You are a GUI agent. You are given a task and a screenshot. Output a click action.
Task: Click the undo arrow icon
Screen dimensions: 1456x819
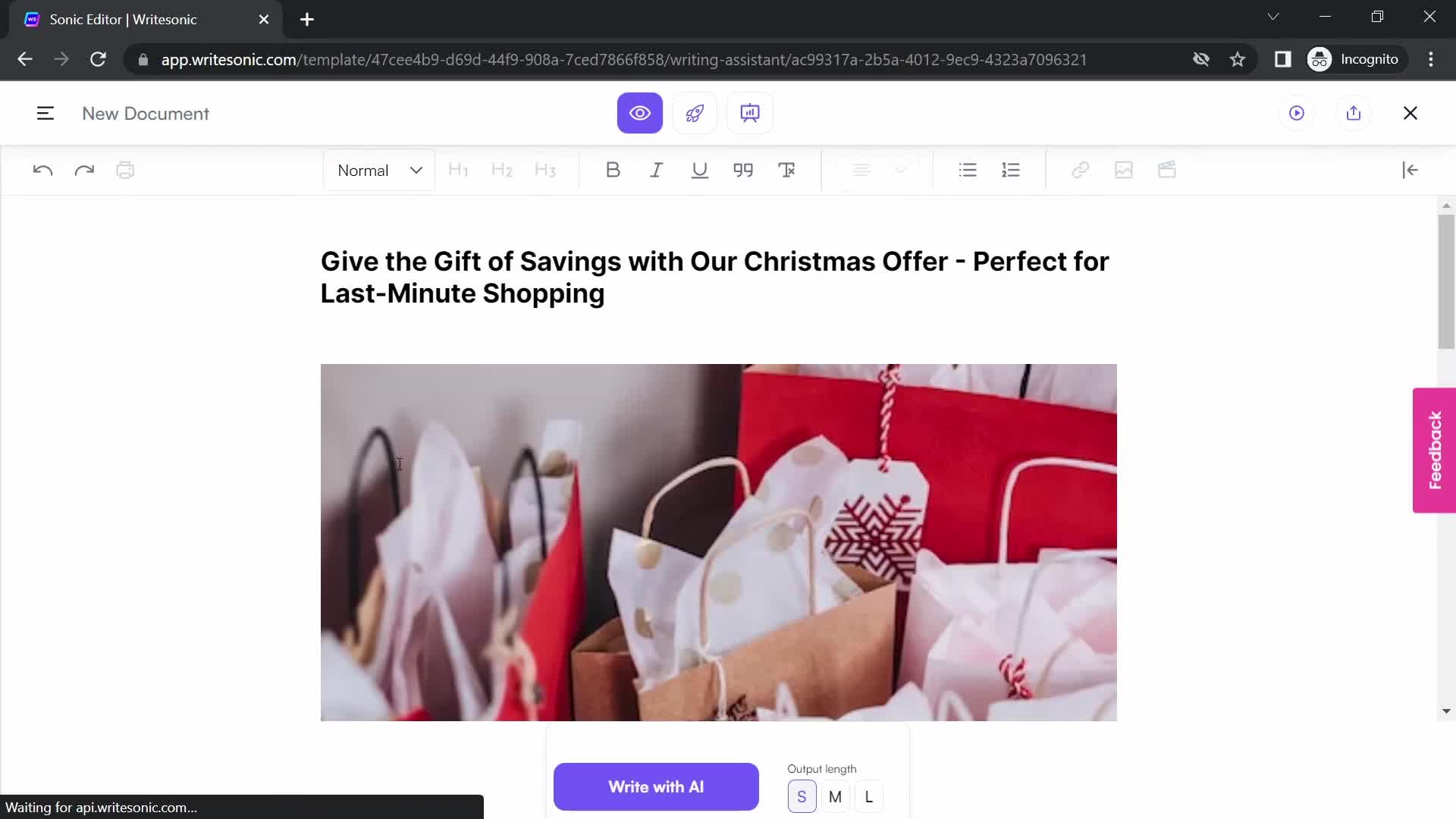click(42, 170)
